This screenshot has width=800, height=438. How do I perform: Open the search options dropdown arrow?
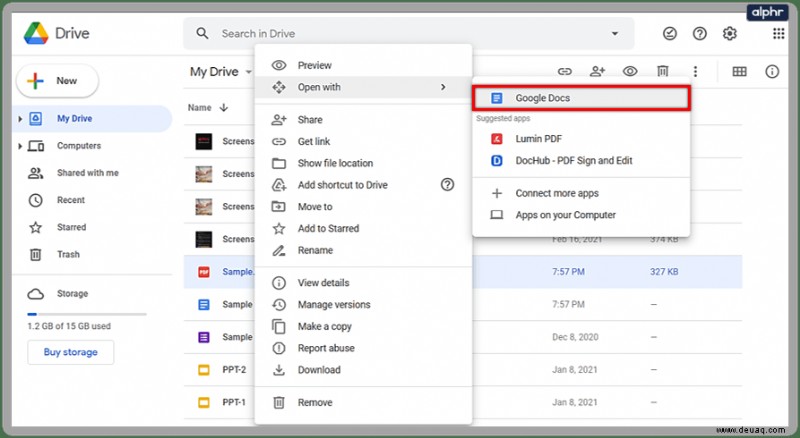(615, 34)
